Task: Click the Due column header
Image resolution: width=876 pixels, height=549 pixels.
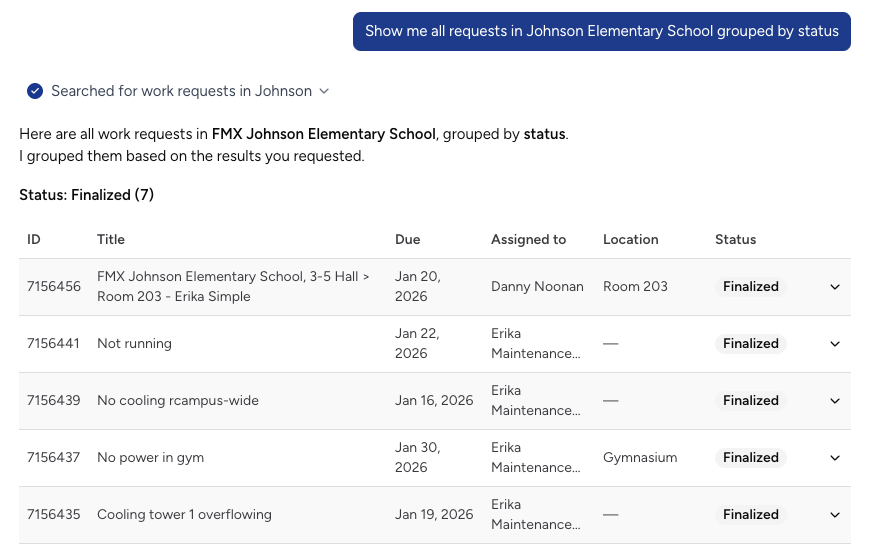Action: click(x=408, y=240)
